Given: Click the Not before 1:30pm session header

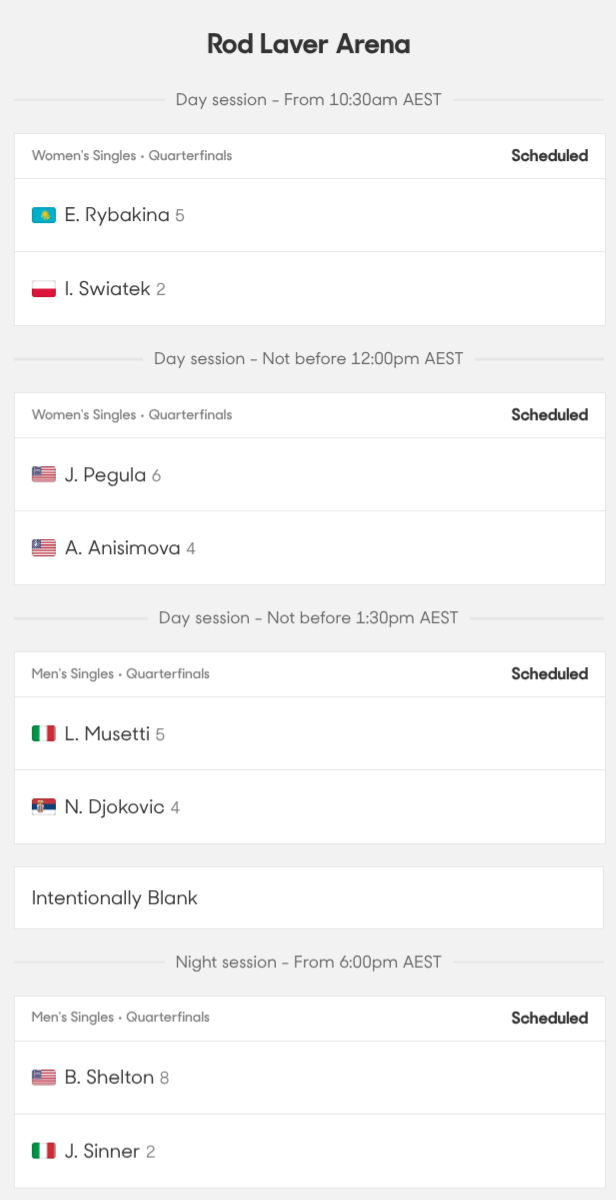Looking at the screenshot, I should pos(308,617).
